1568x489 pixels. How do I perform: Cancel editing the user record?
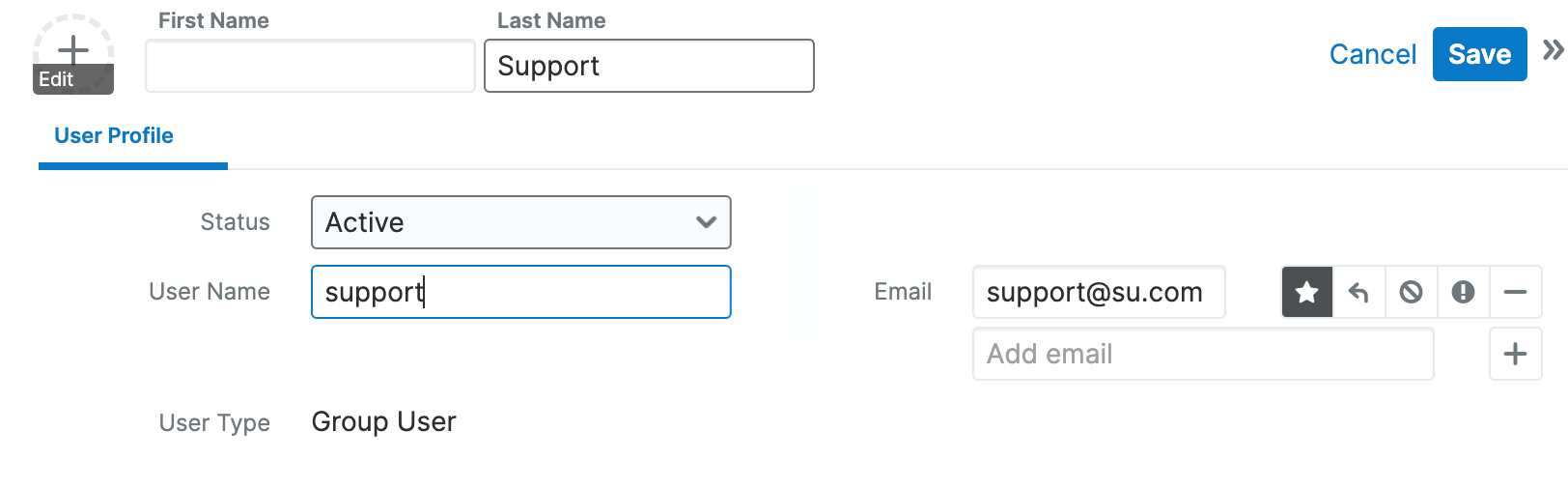tap(1372, 54)
